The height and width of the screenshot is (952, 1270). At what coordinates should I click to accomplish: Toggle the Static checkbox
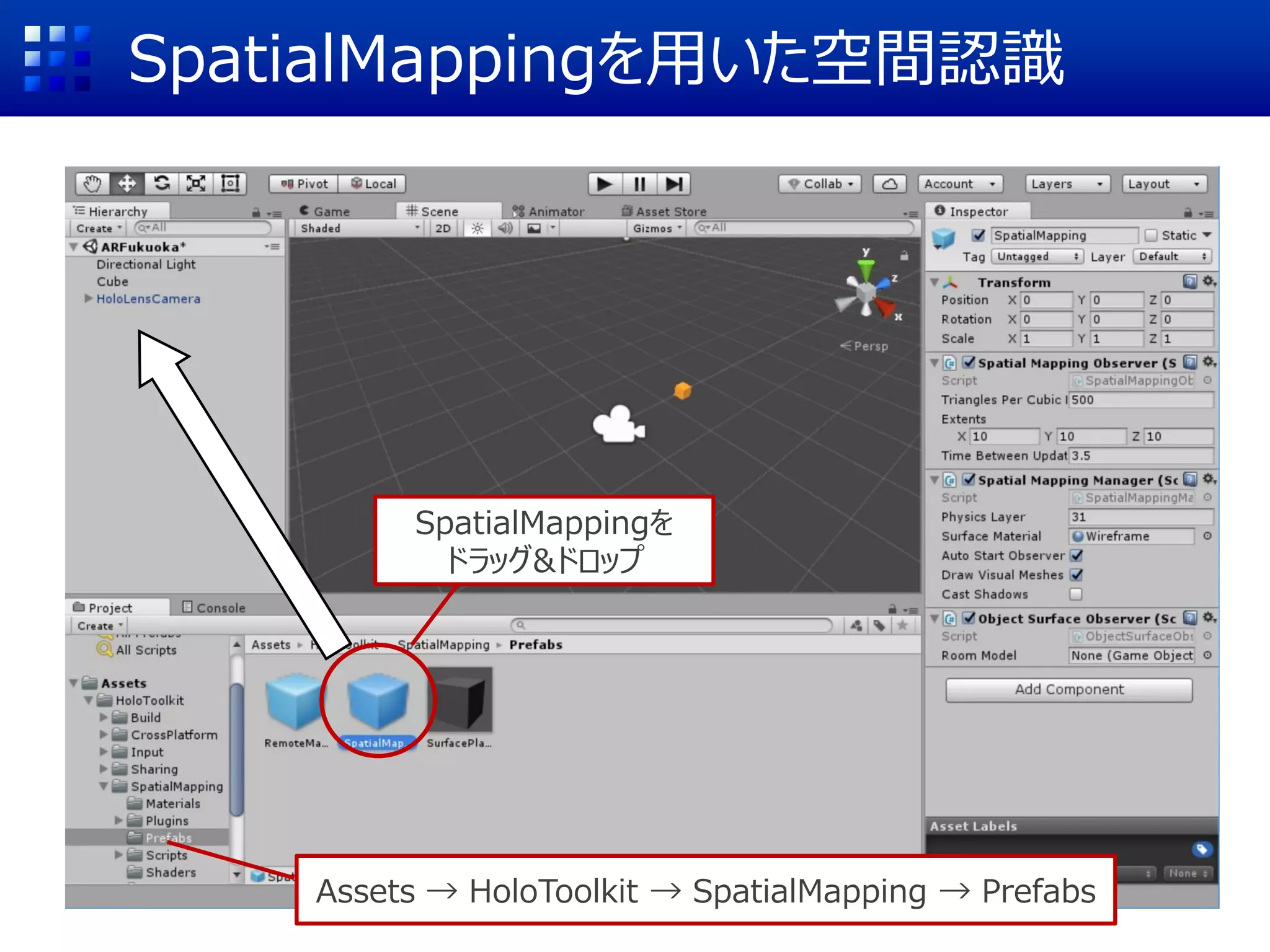pos(1152,236)
